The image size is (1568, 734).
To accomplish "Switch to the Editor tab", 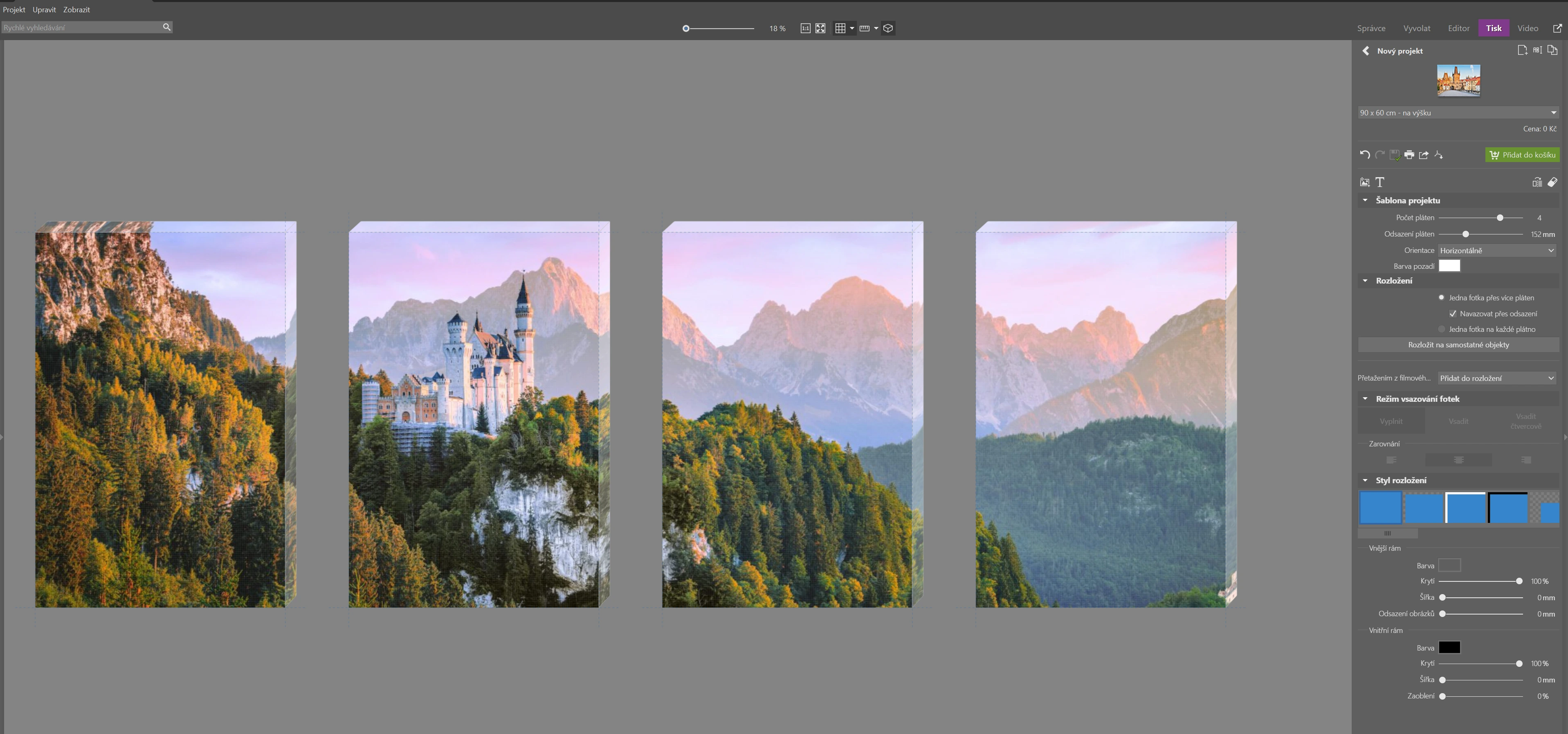I will click(1458, 28).
